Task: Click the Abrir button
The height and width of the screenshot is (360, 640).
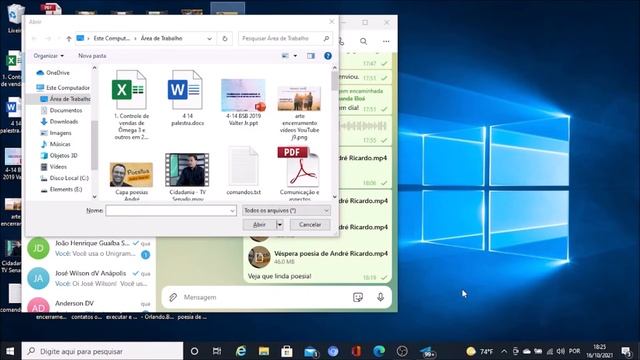Action: pos(259,224)
